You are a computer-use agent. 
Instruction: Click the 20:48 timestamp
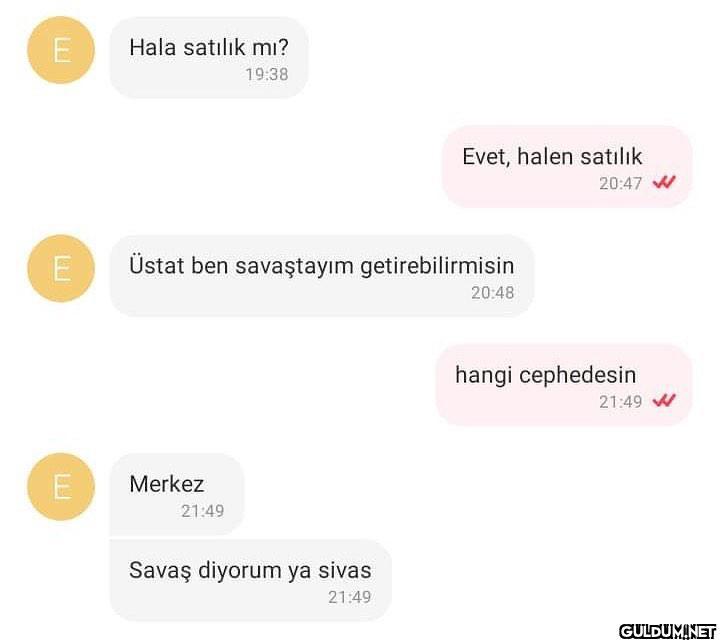tap(493, 293)
